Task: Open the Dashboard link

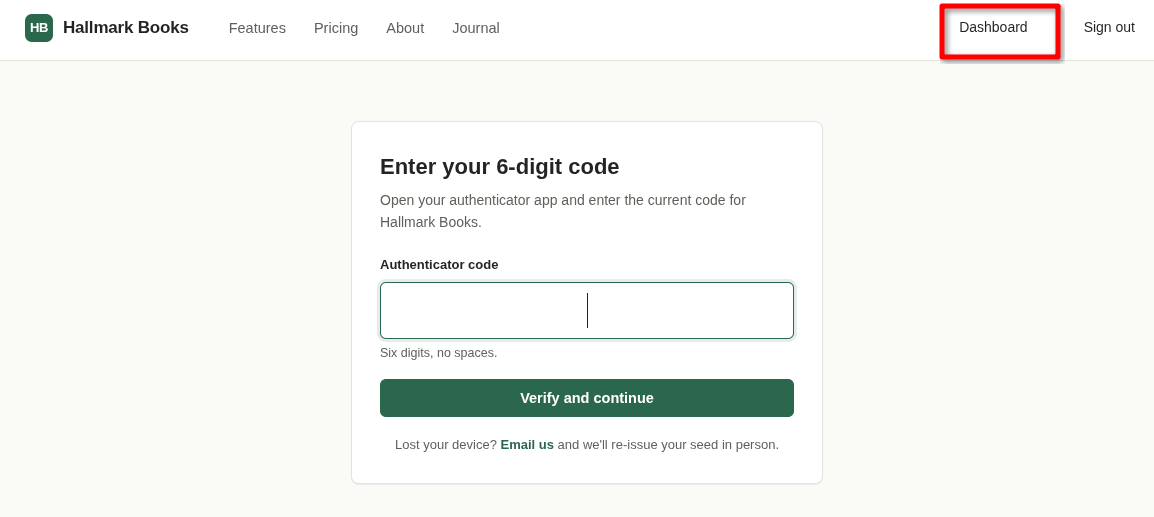Action: (993, 27)
